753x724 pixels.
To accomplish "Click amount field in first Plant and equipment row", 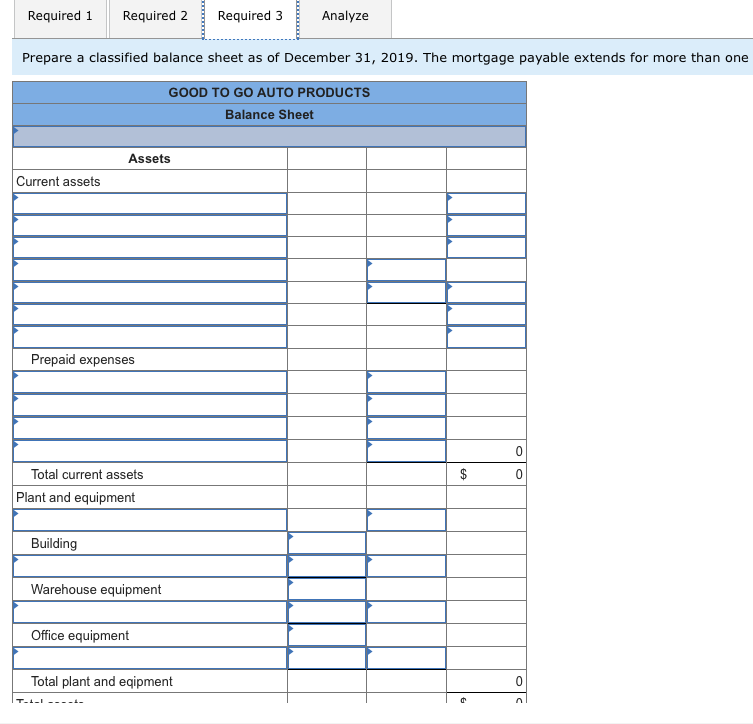I will [x=406, y=520].
